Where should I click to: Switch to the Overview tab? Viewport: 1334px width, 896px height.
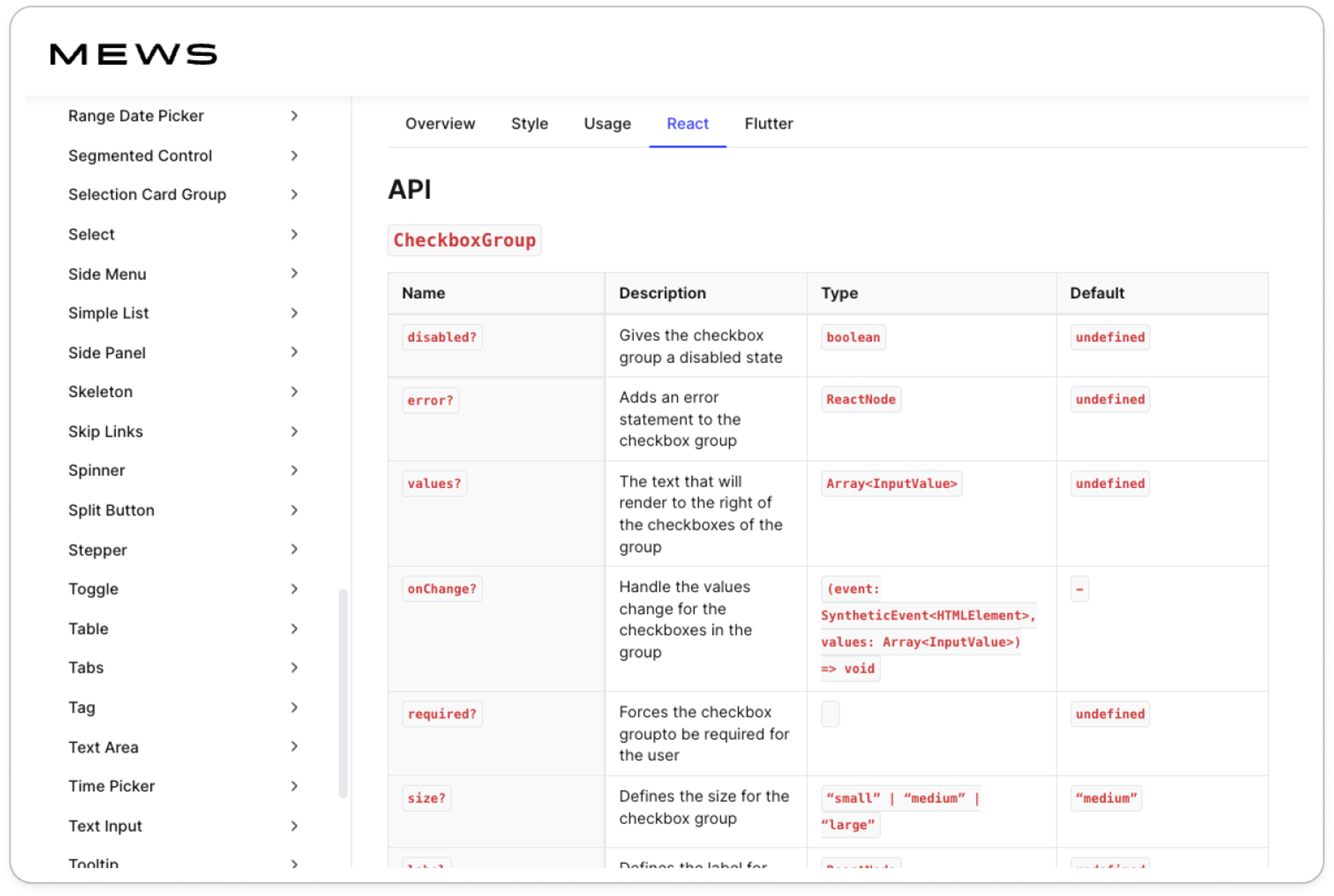coord(440,124)
